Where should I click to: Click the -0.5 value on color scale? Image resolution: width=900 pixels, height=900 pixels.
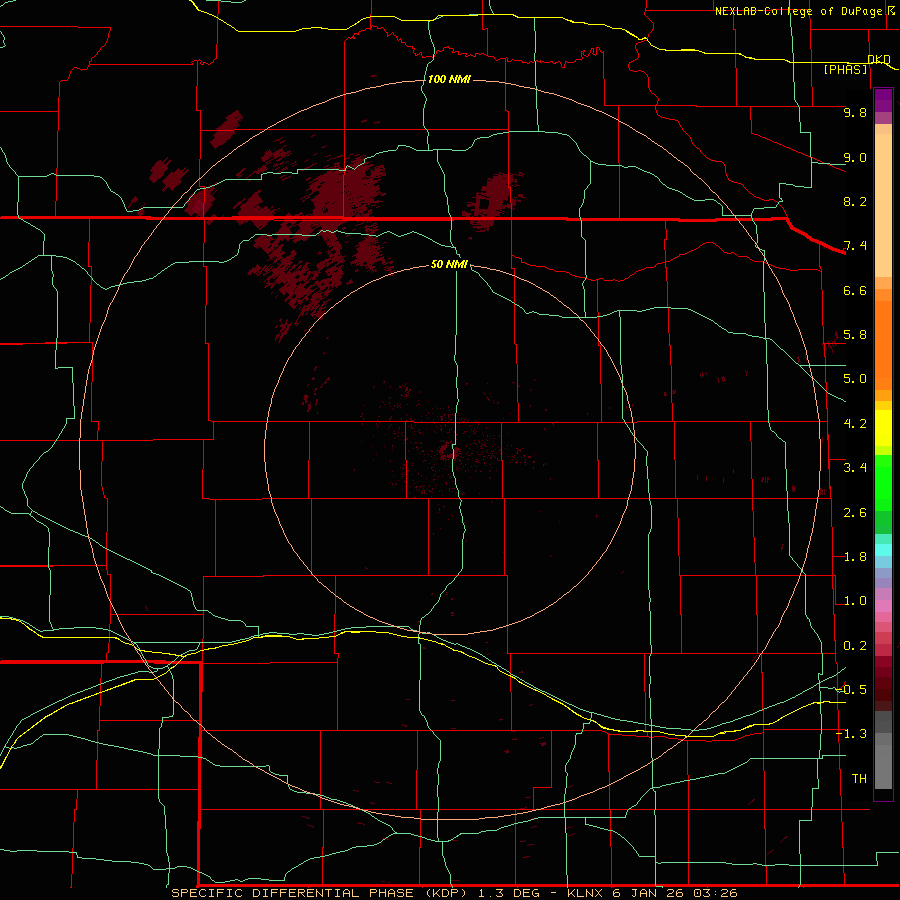[851, 690]
